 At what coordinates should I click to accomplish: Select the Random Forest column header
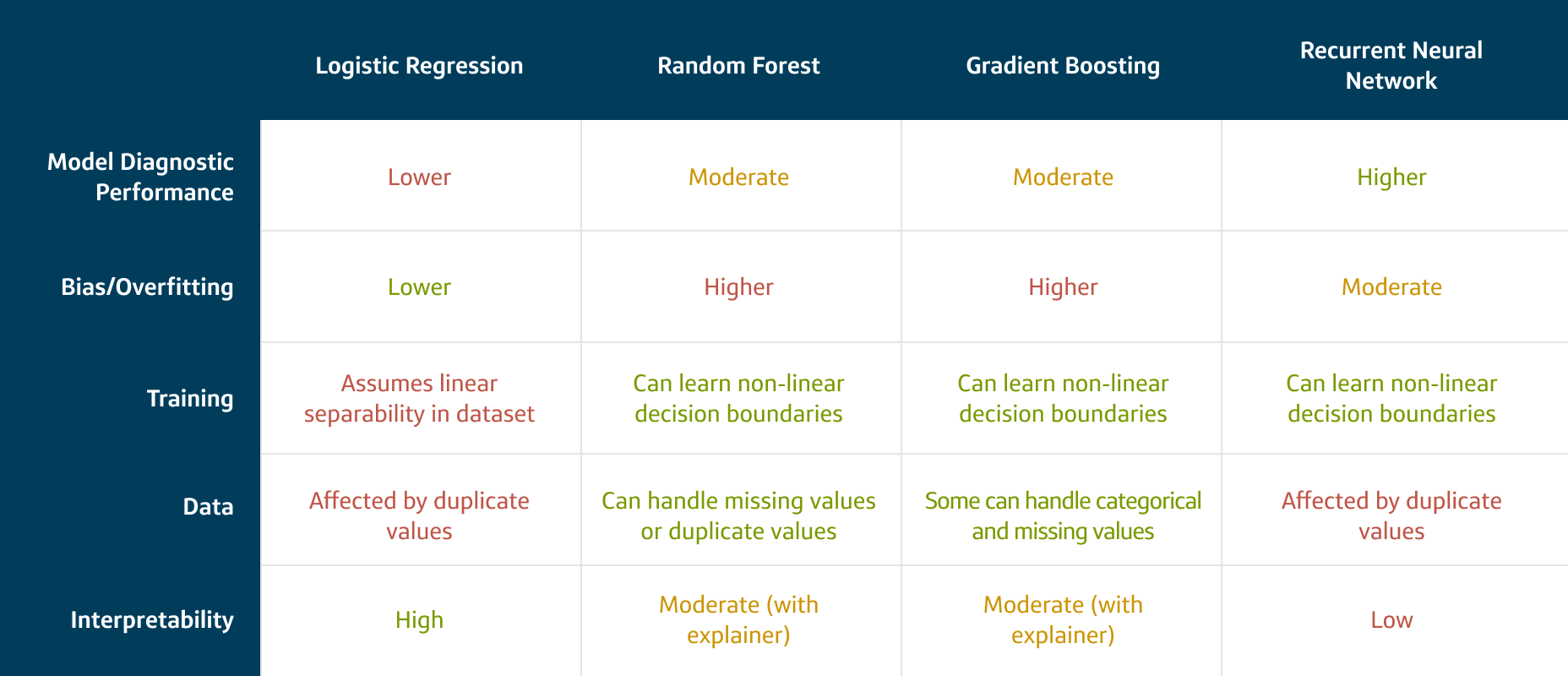pyautogui.click(x=738, y=66)
